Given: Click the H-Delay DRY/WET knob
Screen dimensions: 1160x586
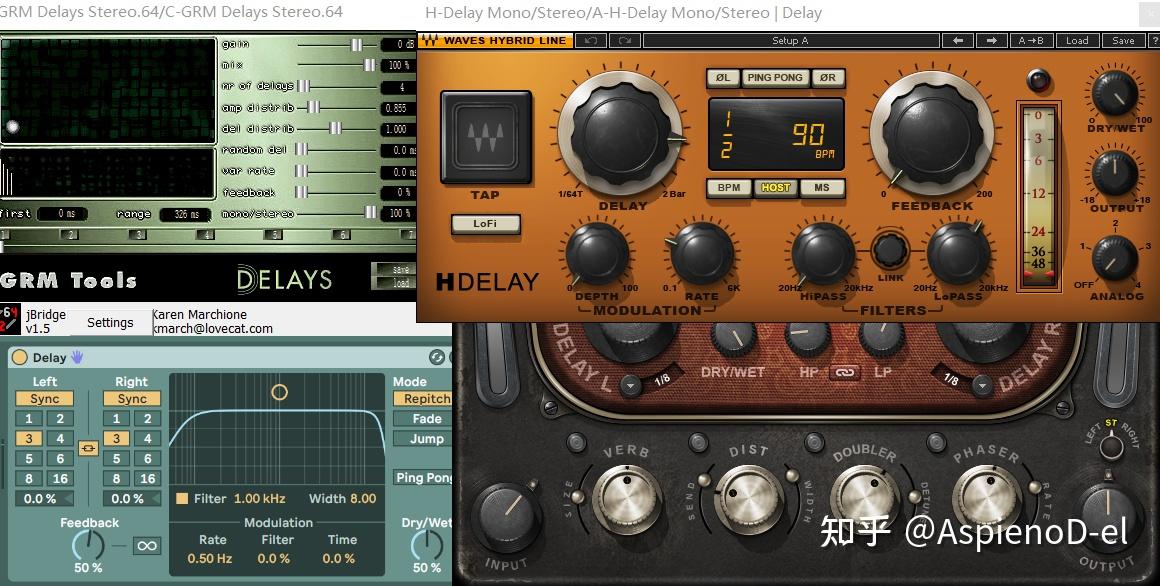Looking at the screenshot, I should 1115,92.
